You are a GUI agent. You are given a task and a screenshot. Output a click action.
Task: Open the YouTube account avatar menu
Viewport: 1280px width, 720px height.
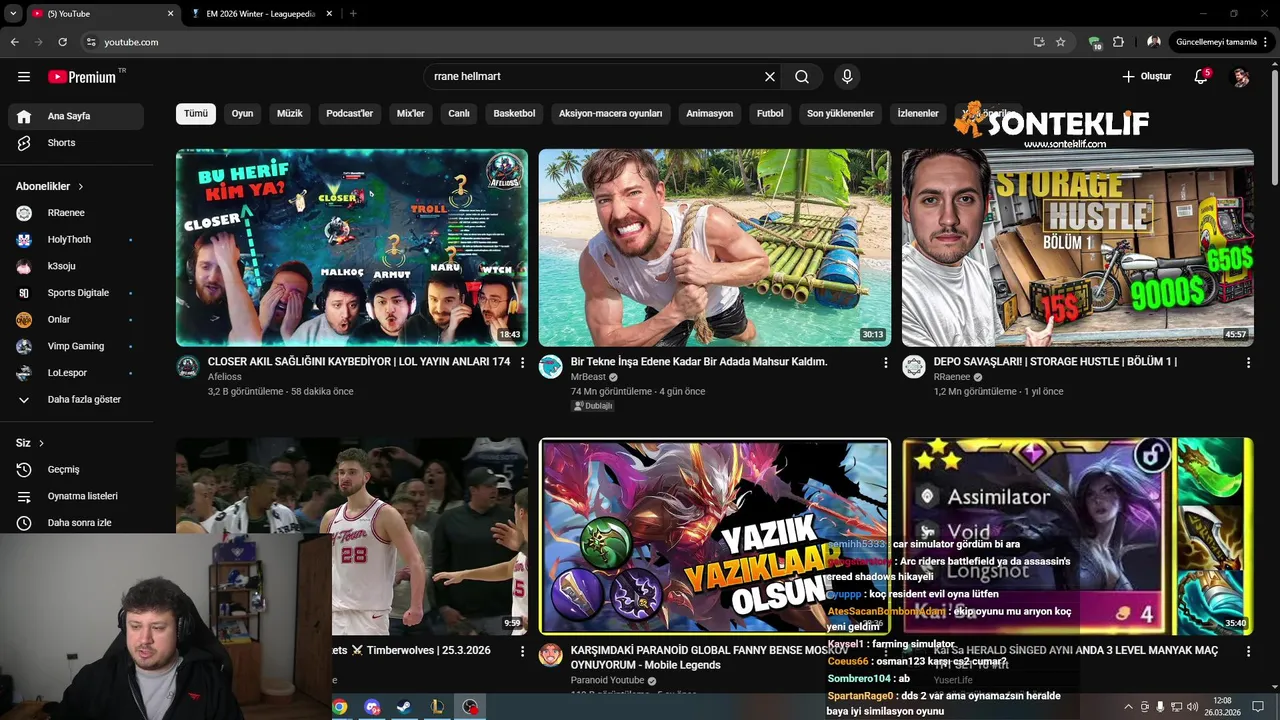pos(1241,77)
